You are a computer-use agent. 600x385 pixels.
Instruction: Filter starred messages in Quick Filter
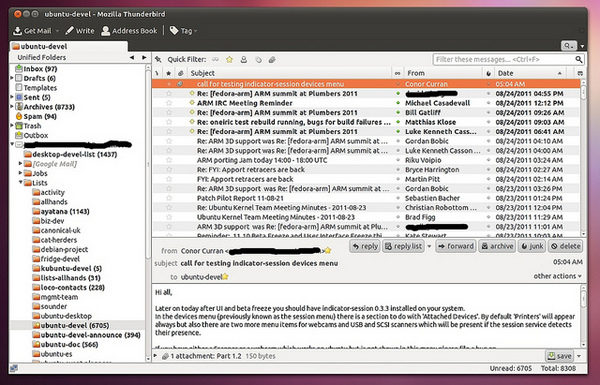tap(229, 60)
